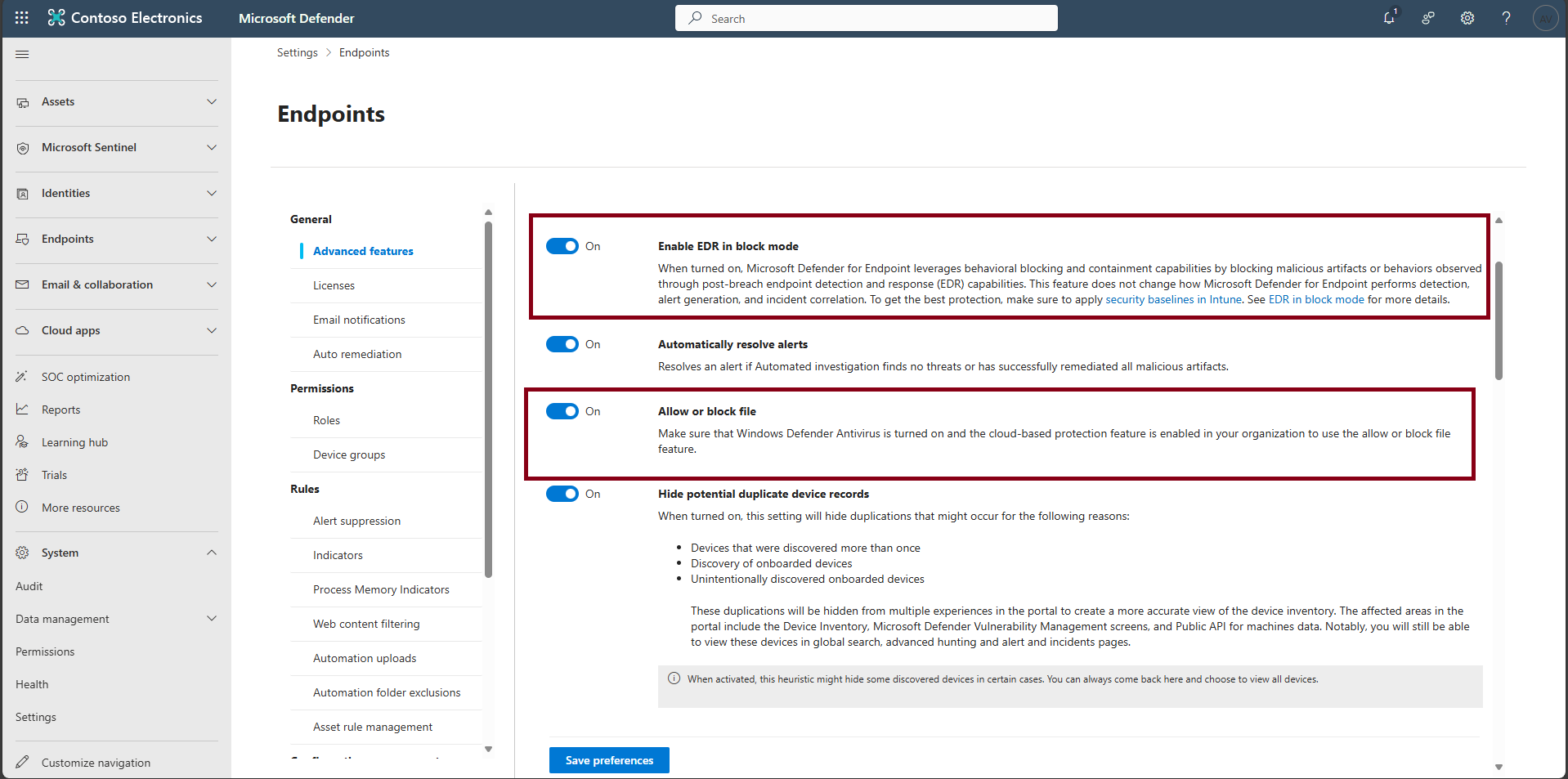This screenshot has width=1568, height=779.
Task: Go to Settings breadcrumb link
Action: point(297,52)
